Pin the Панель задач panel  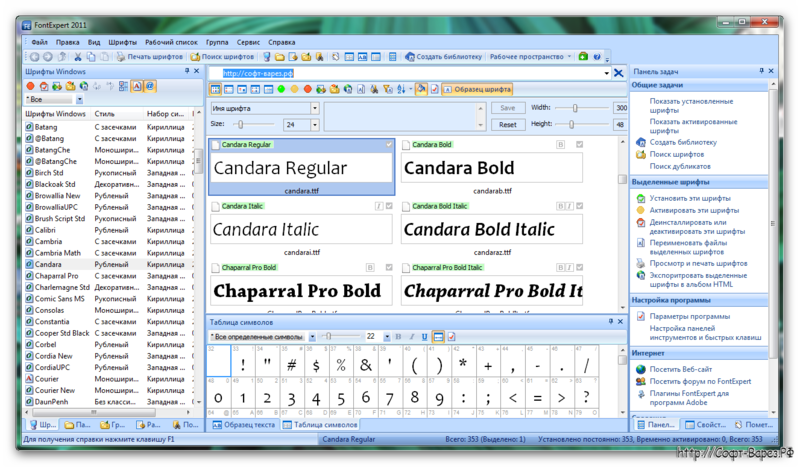point(761,71)
